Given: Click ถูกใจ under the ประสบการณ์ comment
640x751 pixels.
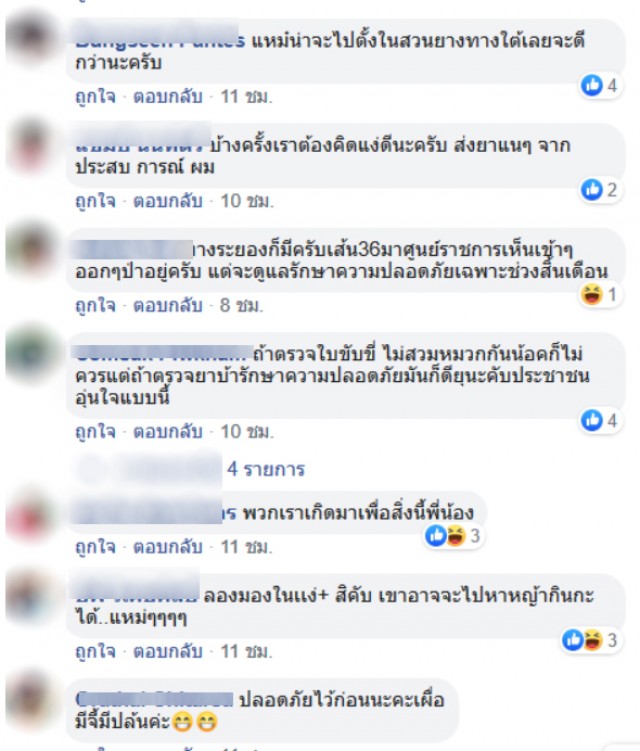Looking at the screenshot, I should pos(95,201).
